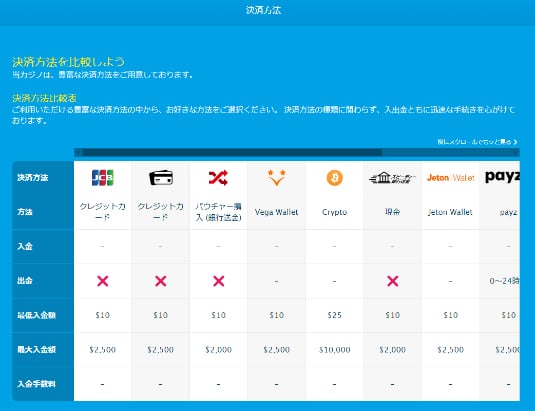Click the 決済方法 page title at top
The width and height of the screenshot is (535, 411).
point(263,10)
